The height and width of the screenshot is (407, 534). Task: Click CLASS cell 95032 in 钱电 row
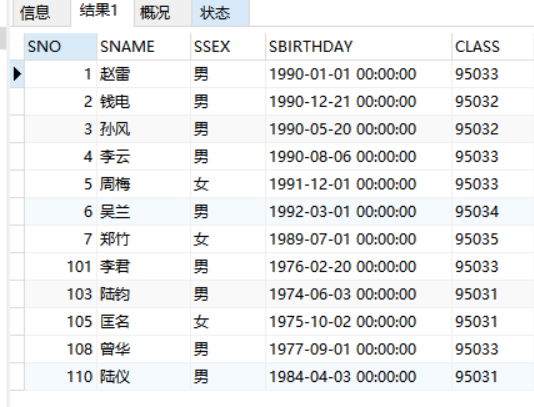(x=493, y=102)
